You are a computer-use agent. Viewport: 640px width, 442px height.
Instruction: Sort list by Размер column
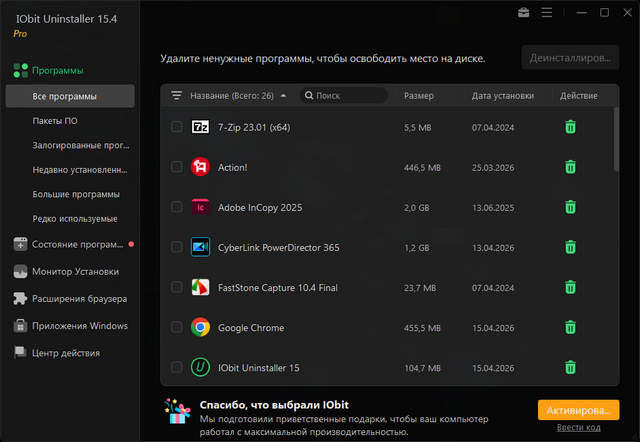[x=419, y=96]
